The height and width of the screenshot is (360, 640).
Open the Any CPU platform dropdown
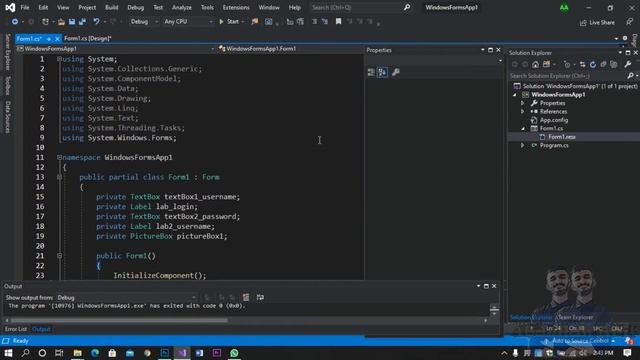point(188,22)
